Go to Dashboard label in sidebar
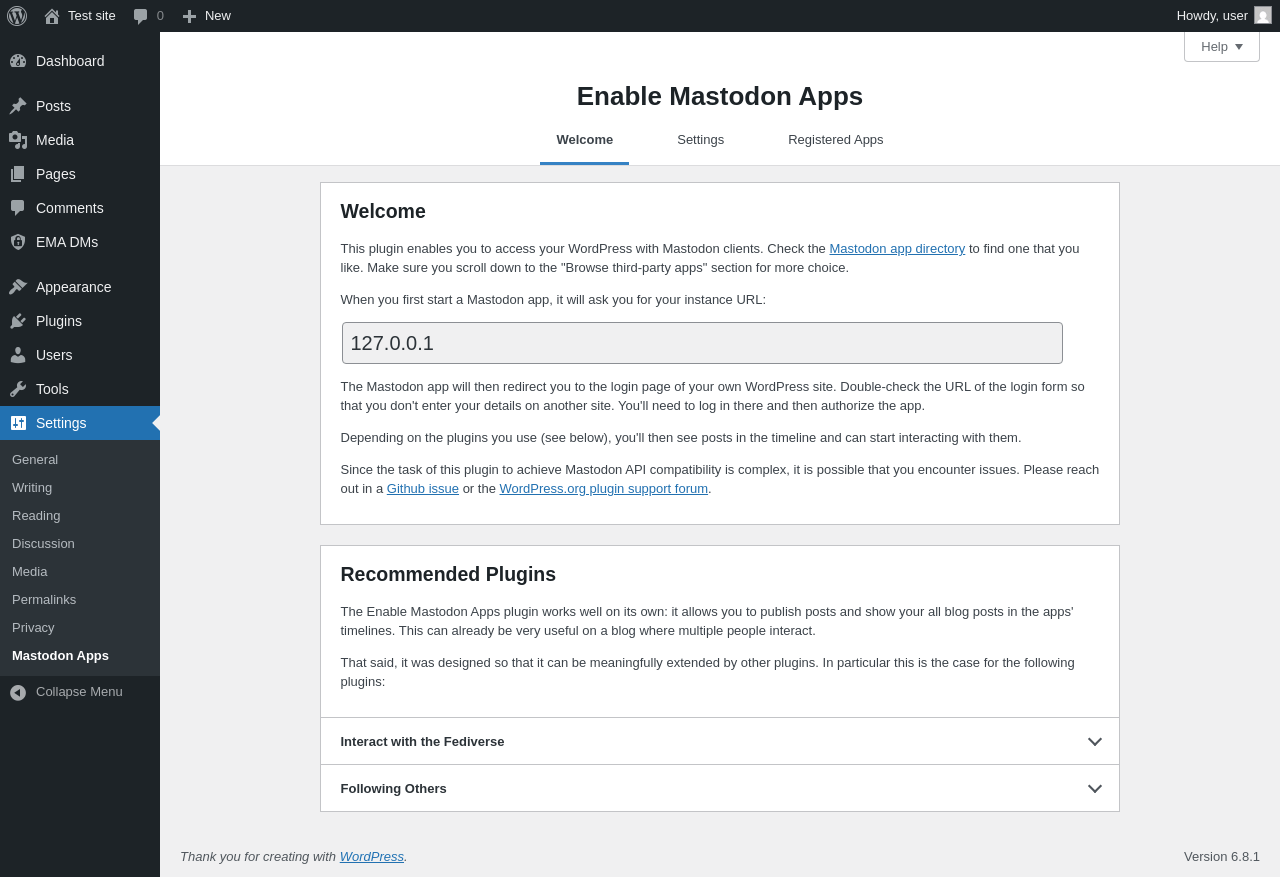Screen dimensions: 1280x877 click(70, 61)
